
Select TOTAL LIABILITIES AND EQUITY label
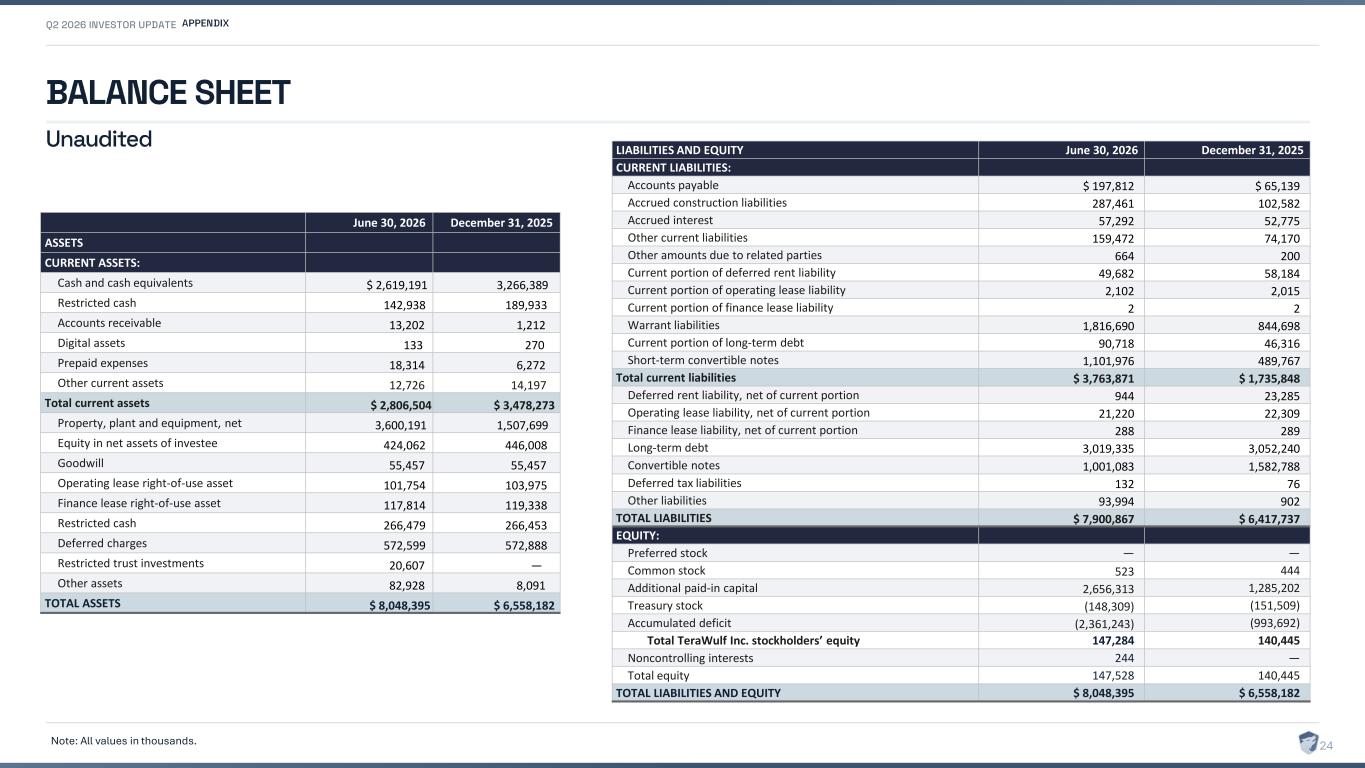[x=698, y=693]
